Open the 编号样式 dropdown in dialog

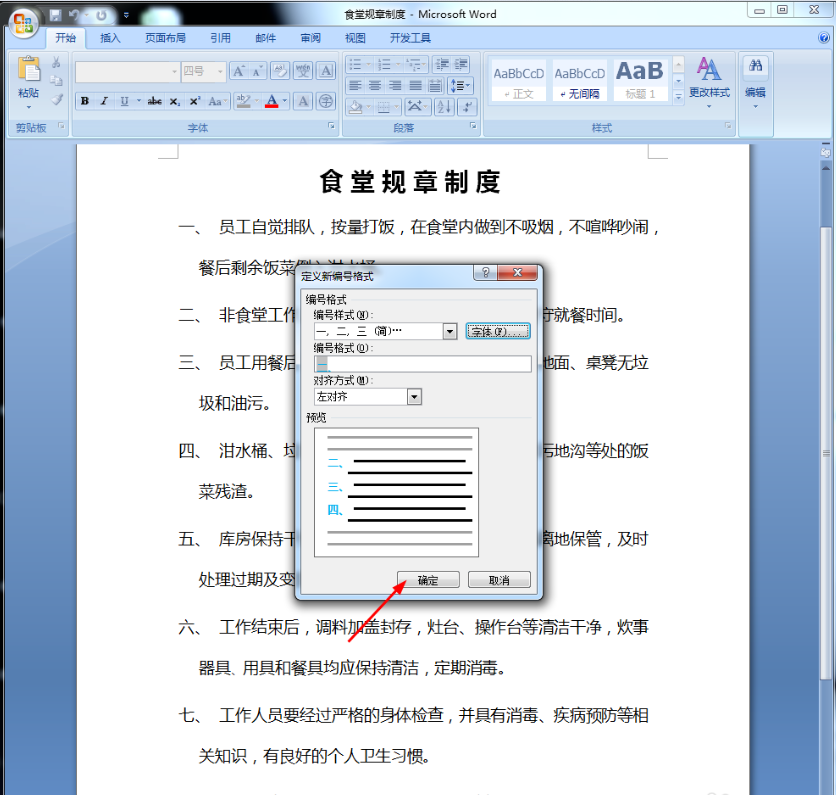[449, 331]
